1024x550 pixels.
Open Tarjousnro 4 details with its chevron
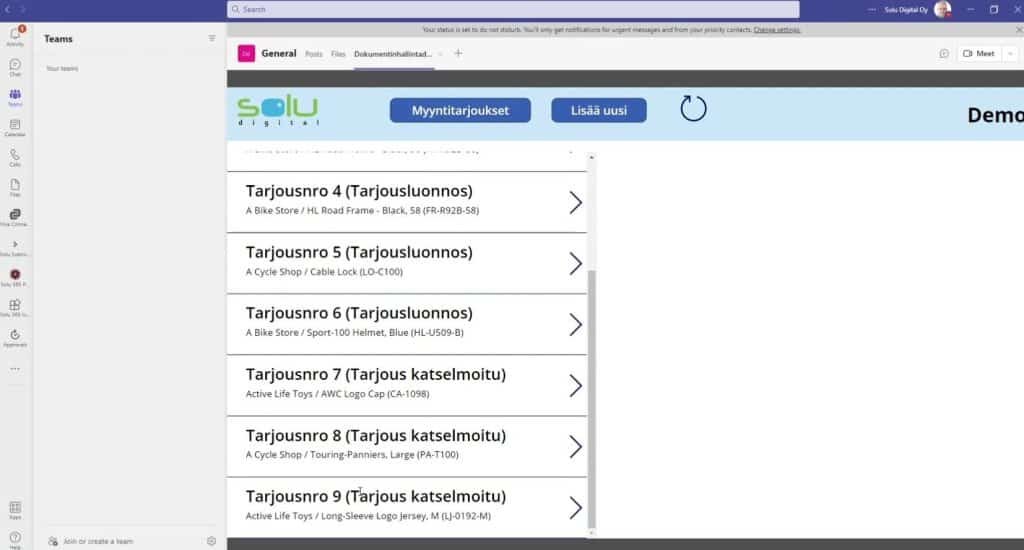(x=575, y=202)
